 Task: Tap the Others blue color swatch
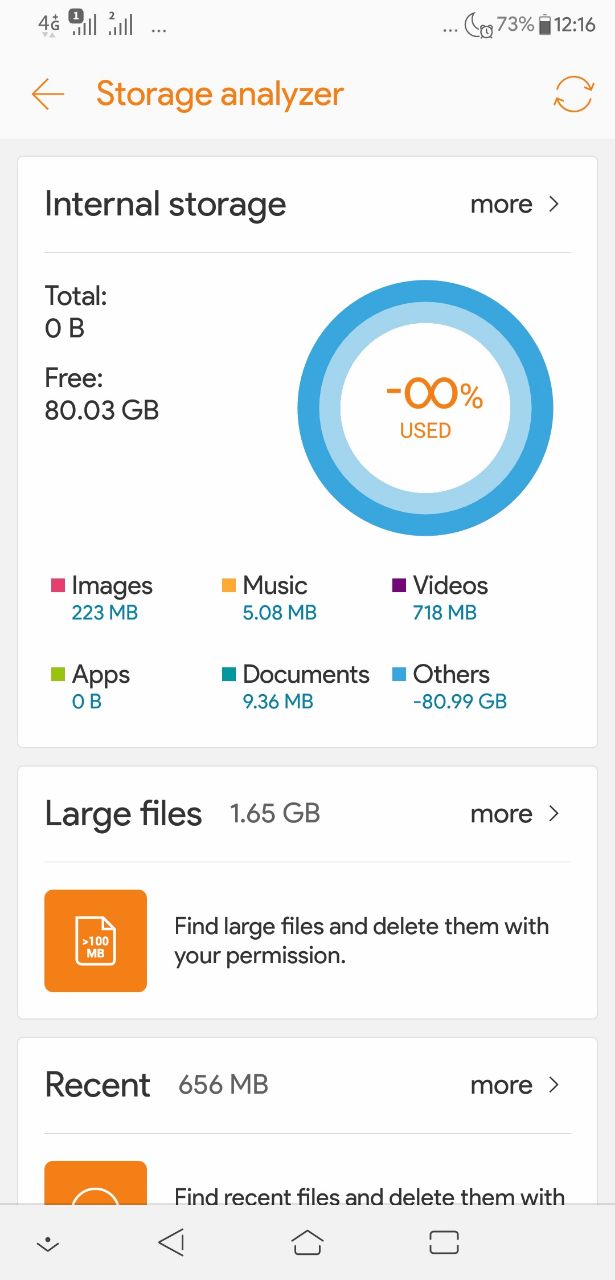[x=399, y=674]
